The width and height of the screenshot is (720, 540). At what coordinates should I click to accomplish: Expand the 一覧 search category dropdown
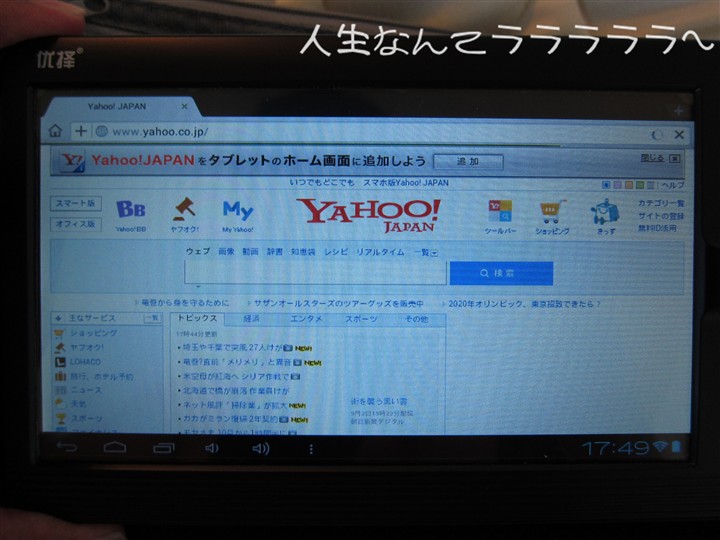coord(425,253)
